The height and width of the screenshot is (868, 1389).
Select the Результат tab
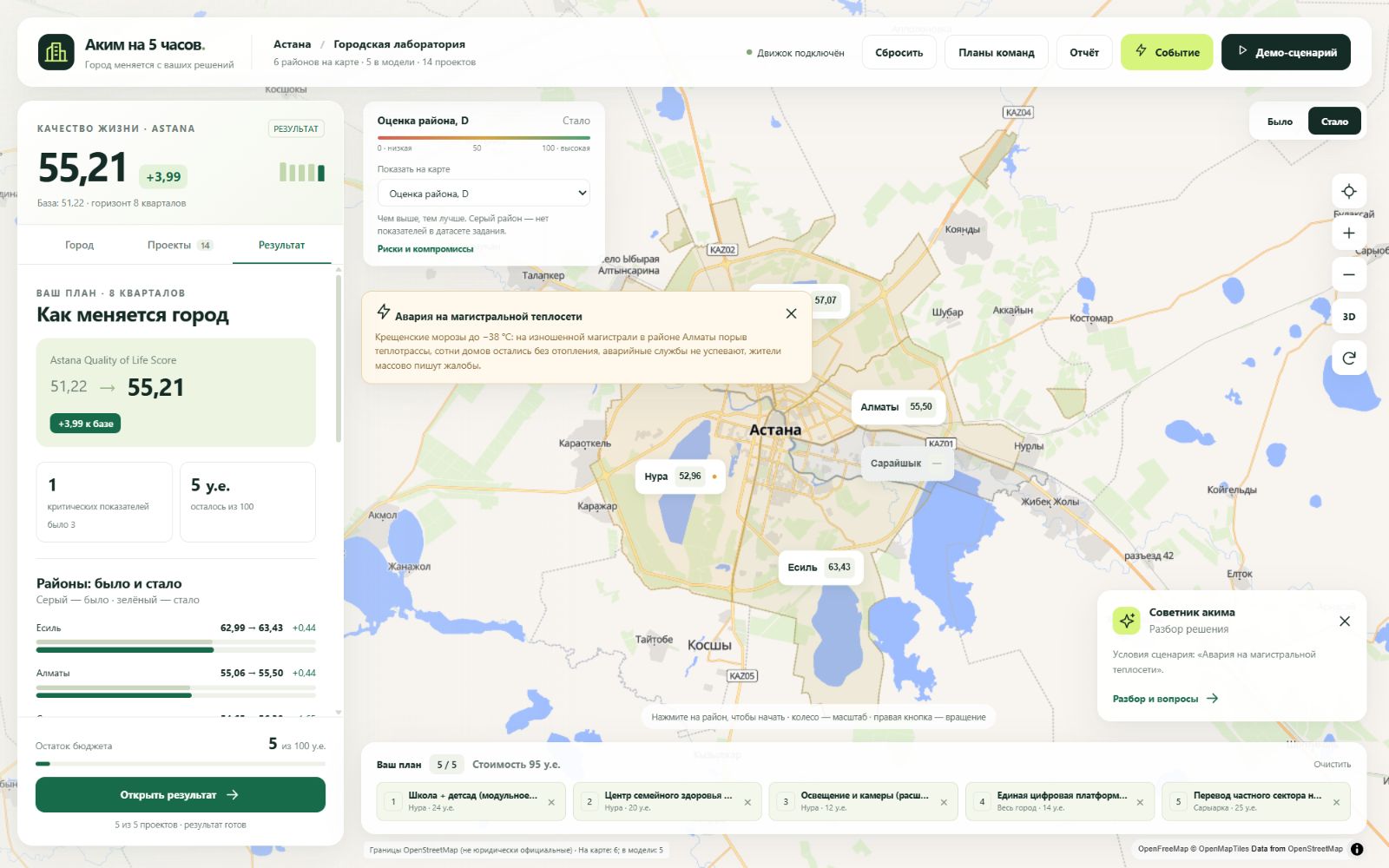point(281,245)
